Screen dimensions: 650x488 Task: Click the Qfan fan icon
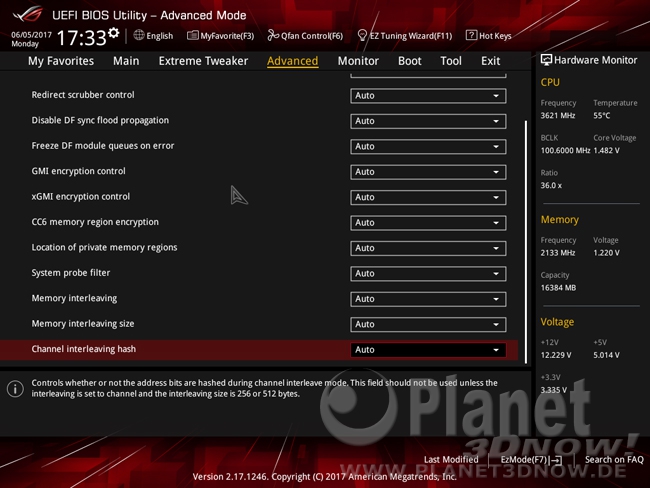[273, 35]
